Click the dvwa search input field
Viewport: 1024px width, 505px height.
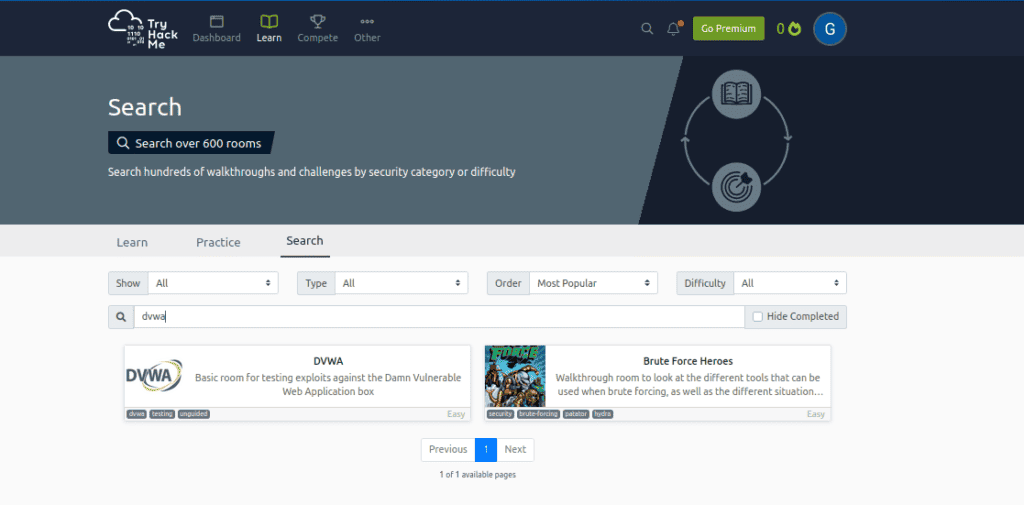[439, 317]
